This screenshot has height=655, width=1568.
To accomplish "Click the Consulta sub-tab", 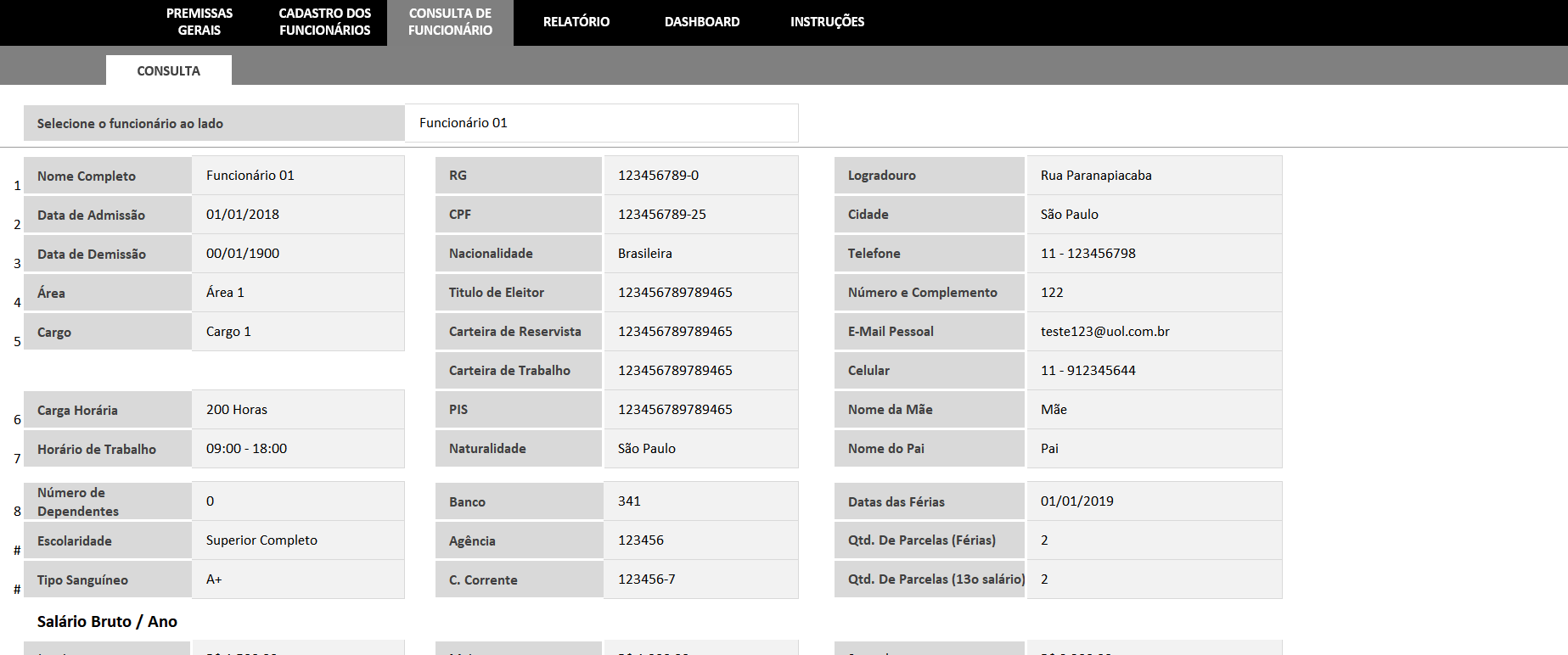I will coord(168,71).
